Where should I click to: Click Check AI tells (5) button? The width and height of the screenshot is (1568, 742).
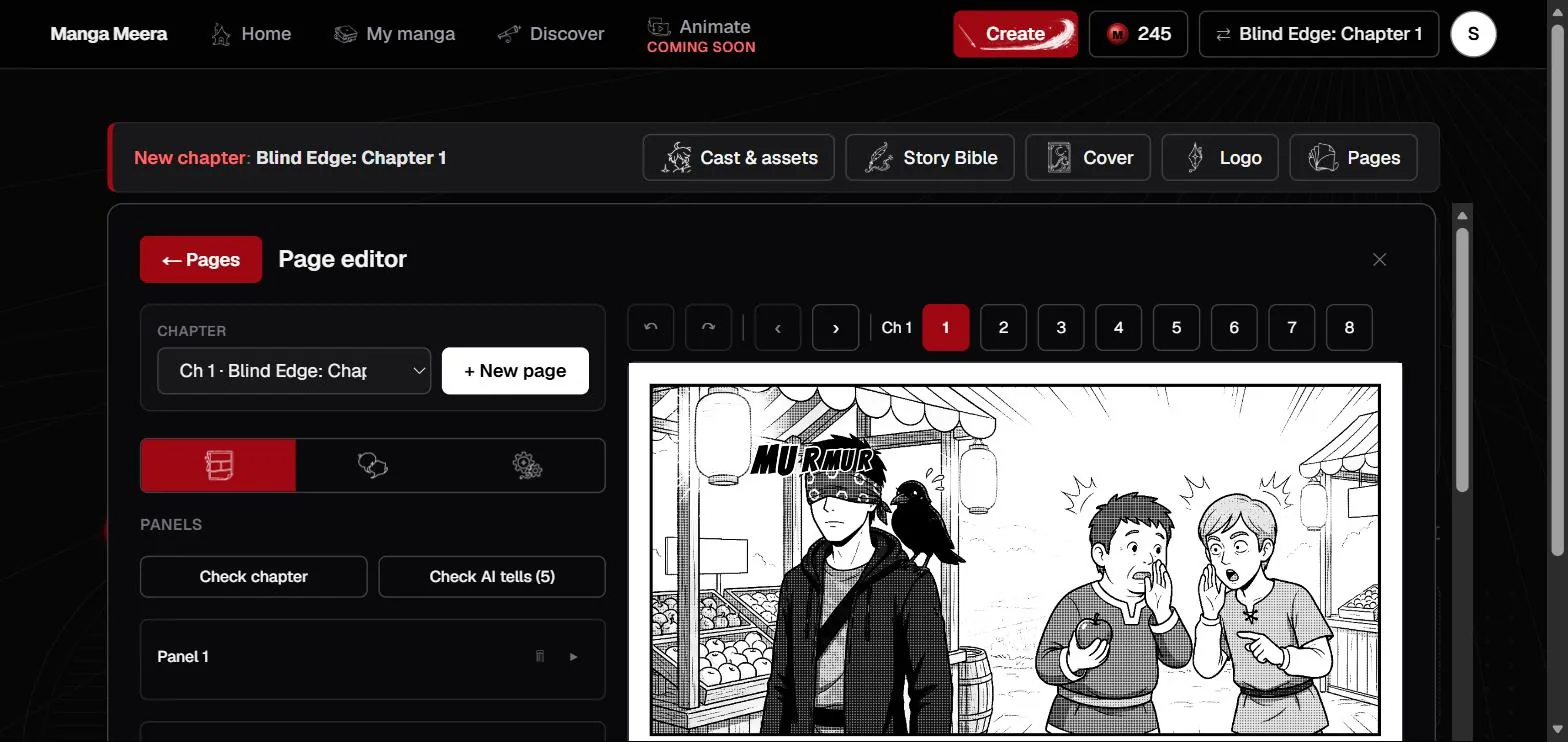[492, 577]
